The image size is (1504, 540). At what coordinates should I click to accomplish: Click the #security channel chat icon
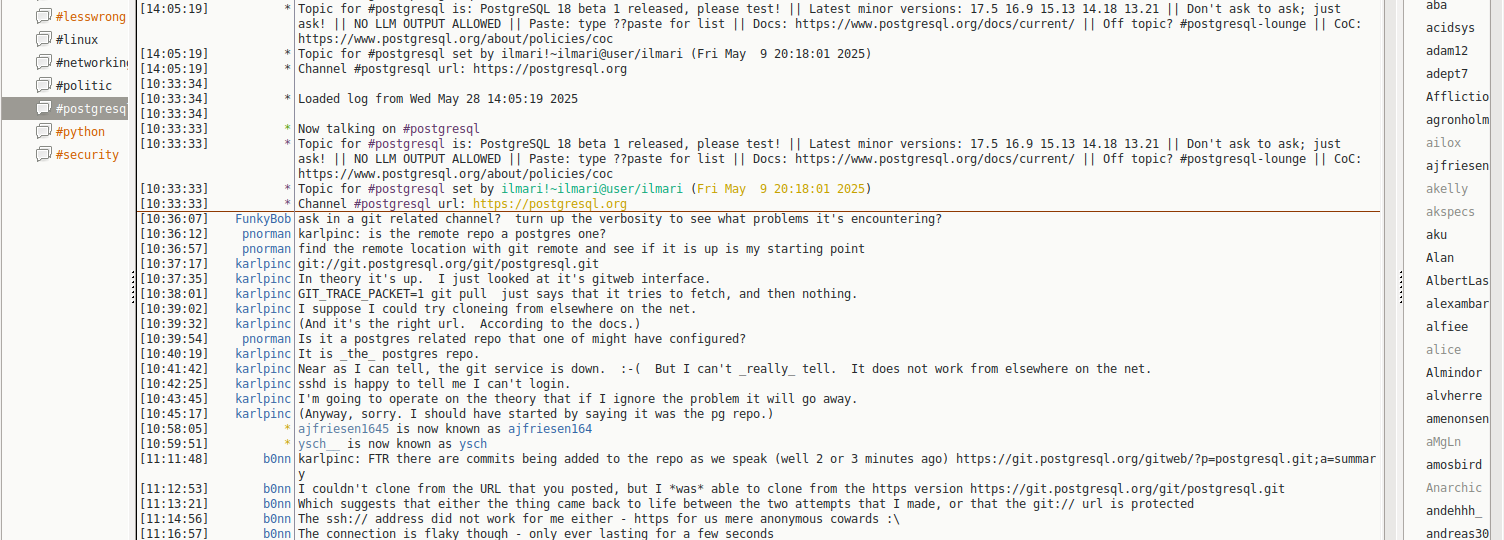tap(43, 155)
